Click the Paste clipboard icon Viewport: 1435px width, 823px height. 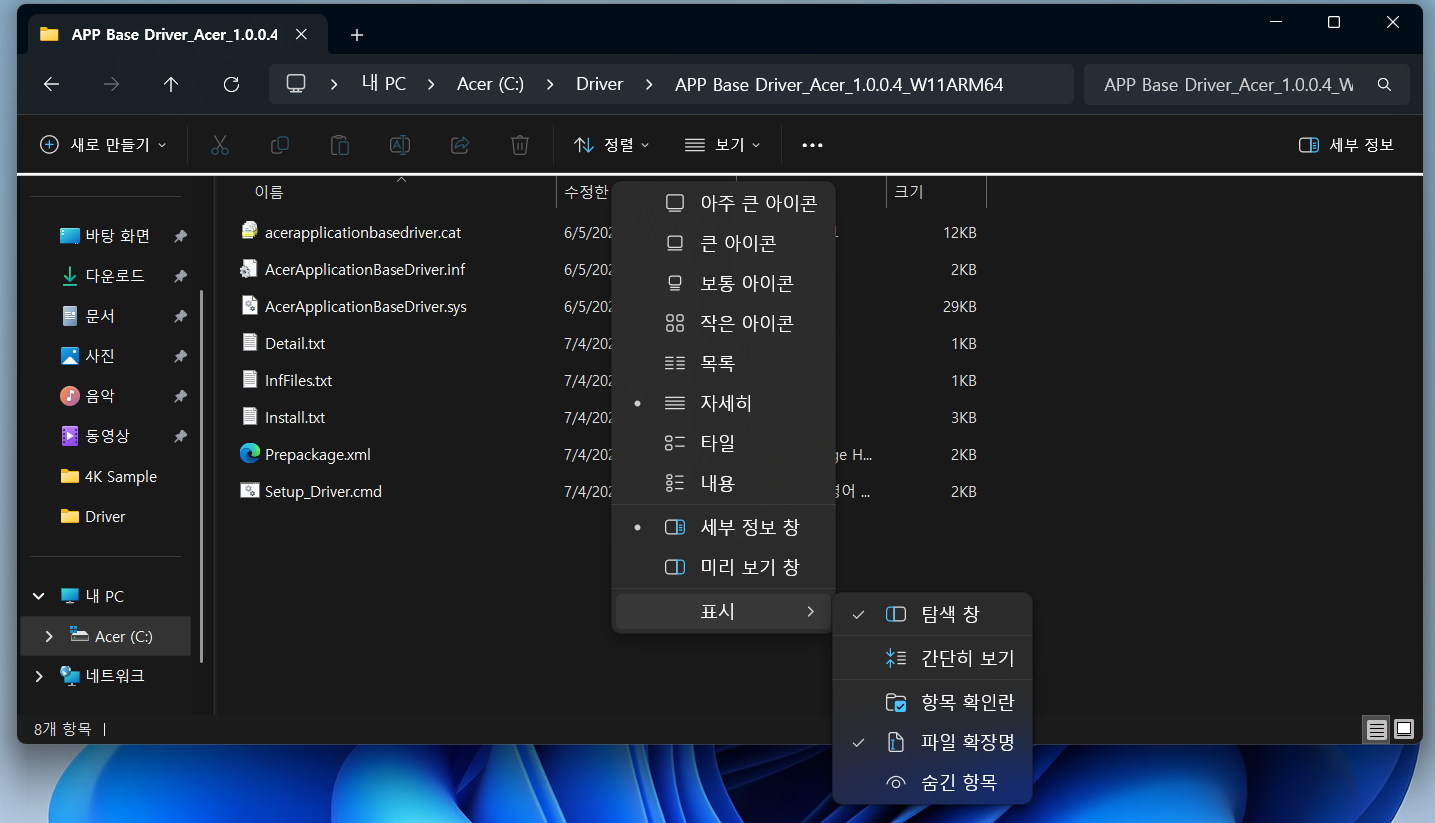coord(340,145)
